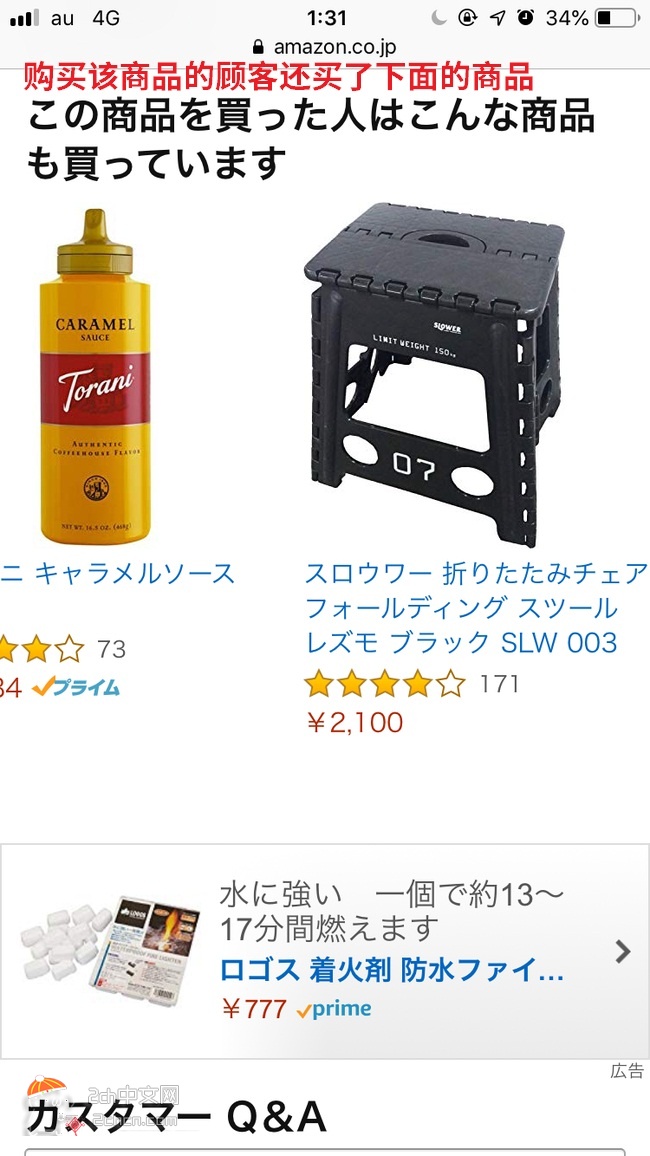
Task: Open the スロウワー folding chair title link
Action: [x=476, y=607]
